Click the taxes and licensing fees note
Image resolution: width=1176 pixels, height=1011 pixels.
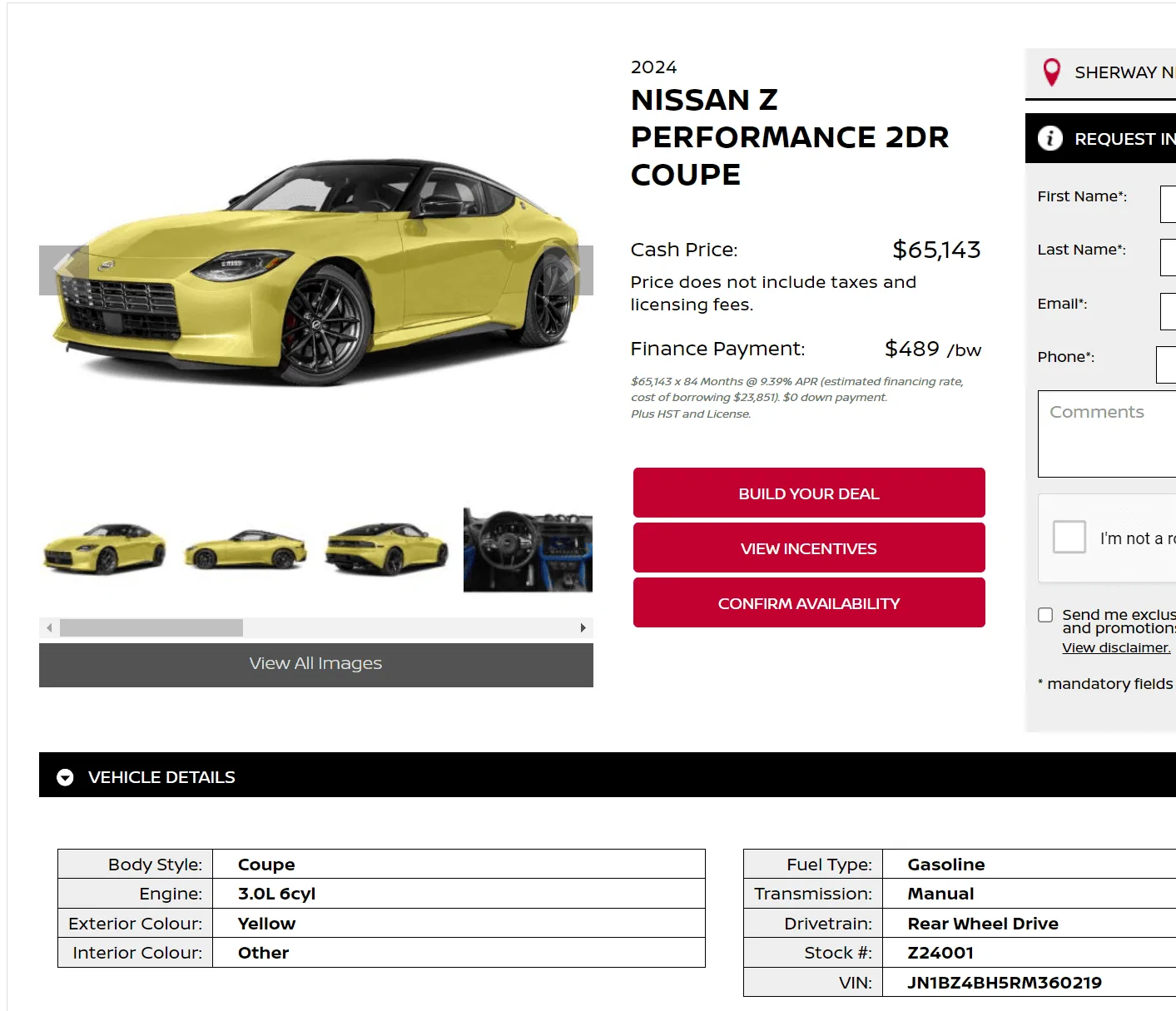[x=773, y=293]
